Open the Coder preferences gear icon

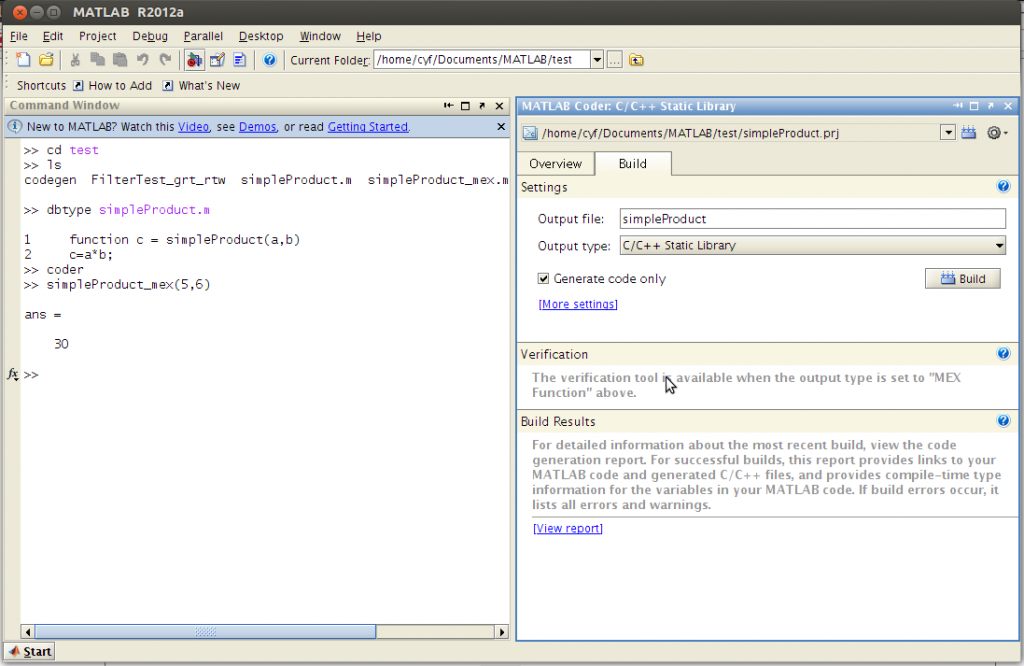pos(995,131)
